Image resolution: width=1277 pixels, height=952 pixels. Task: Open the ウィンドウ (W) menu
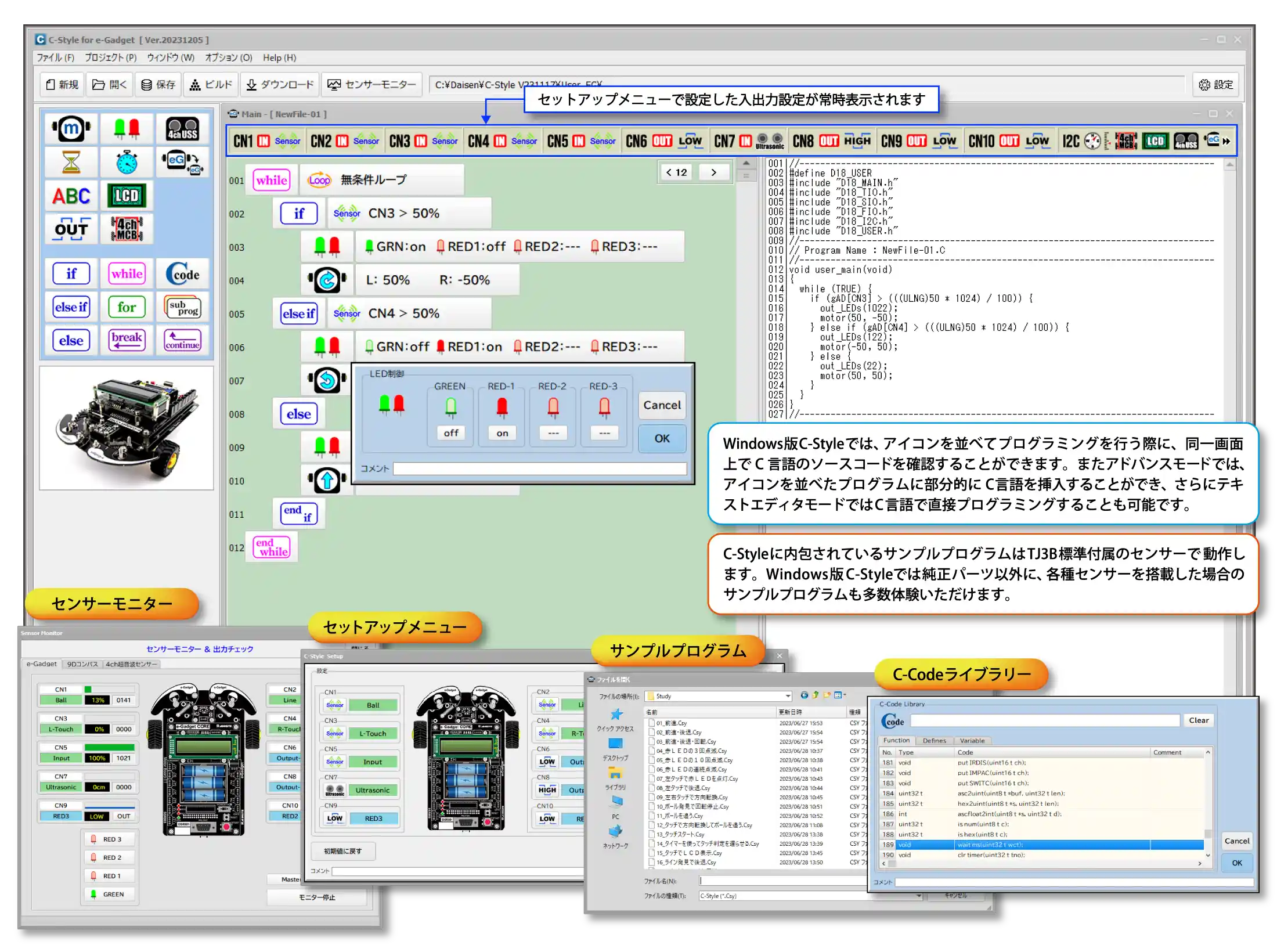(170, 57)
